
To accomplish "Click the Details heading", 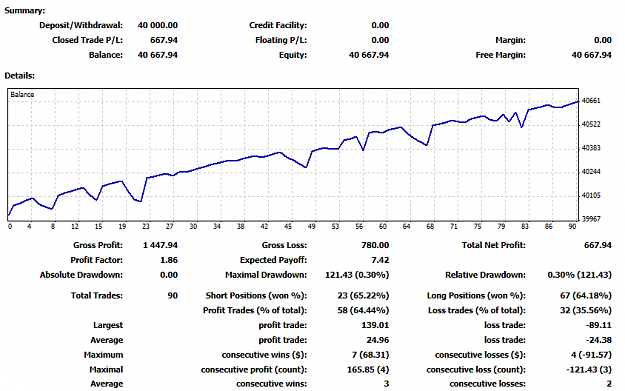I will pos(20,76).
